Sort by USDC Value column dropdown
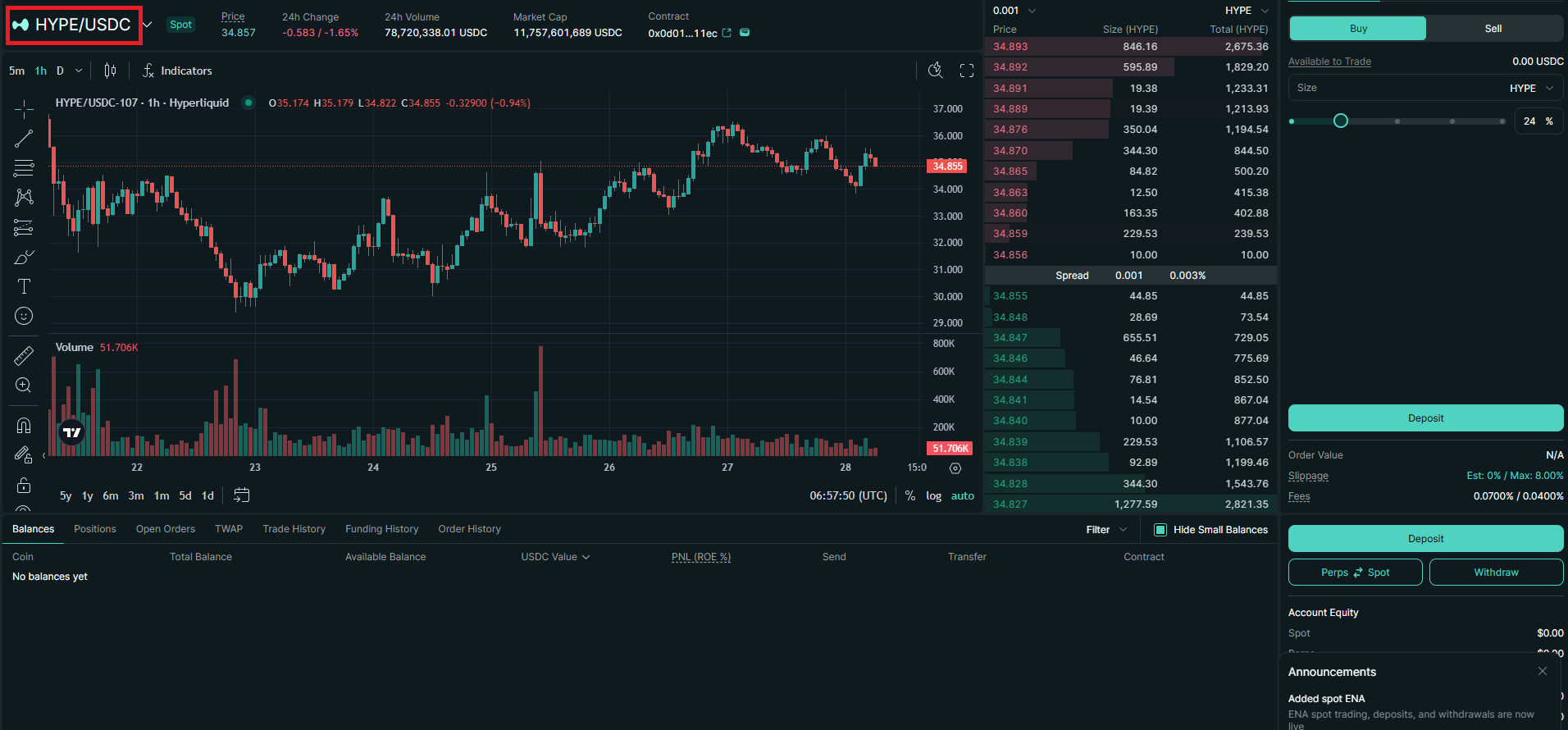Image resolution: width=1568 pixels, height=730 pixels. point(555,557)
